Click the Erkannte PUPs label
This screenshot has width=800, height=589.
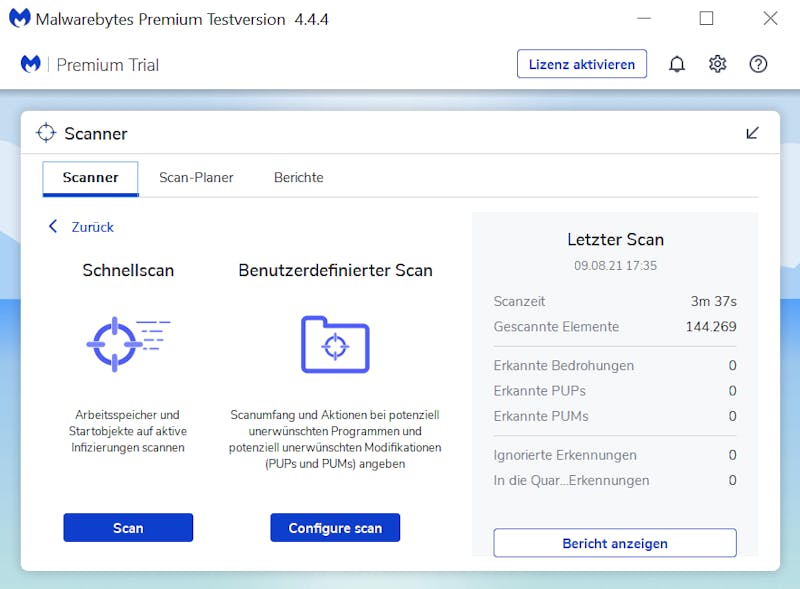click(x=539, y=391)
